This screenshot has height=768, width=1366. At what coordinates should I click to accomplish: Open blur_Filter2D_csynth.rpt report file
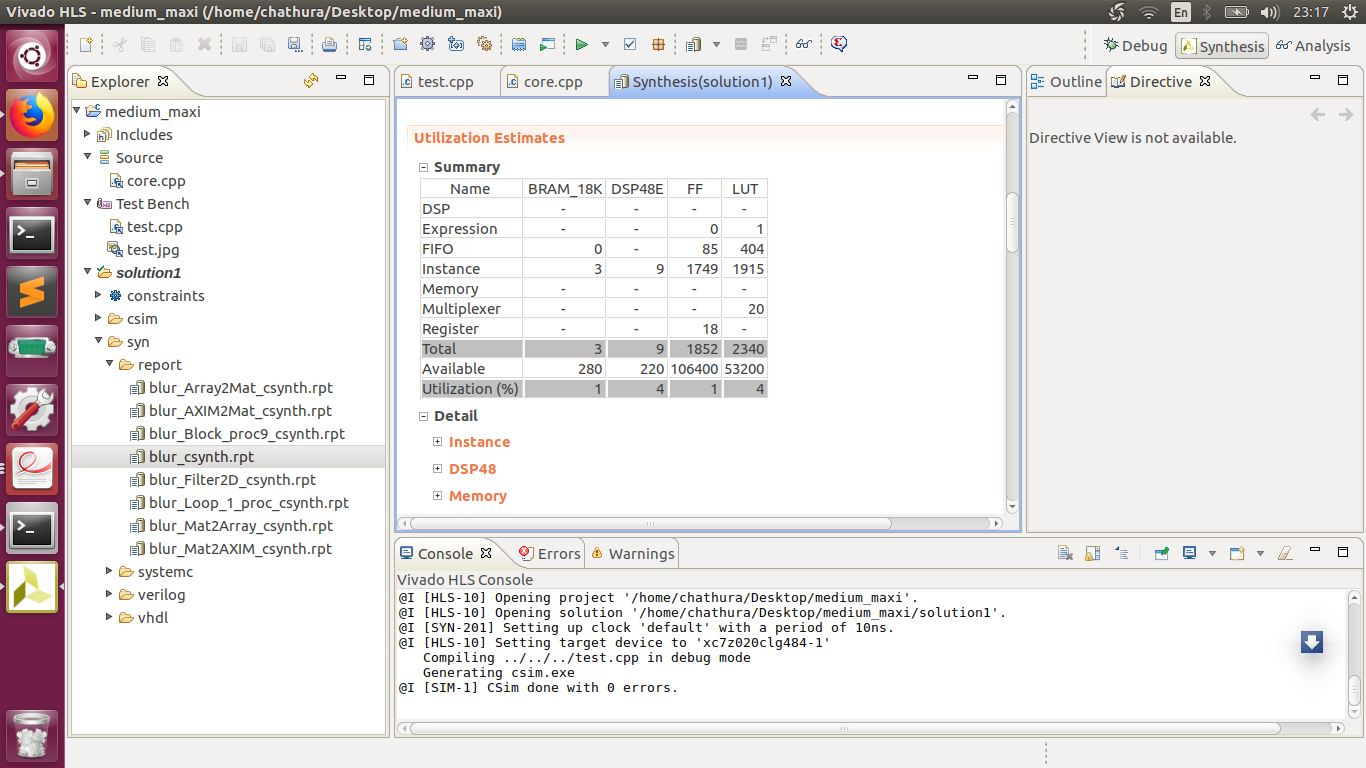coord(232,480)
